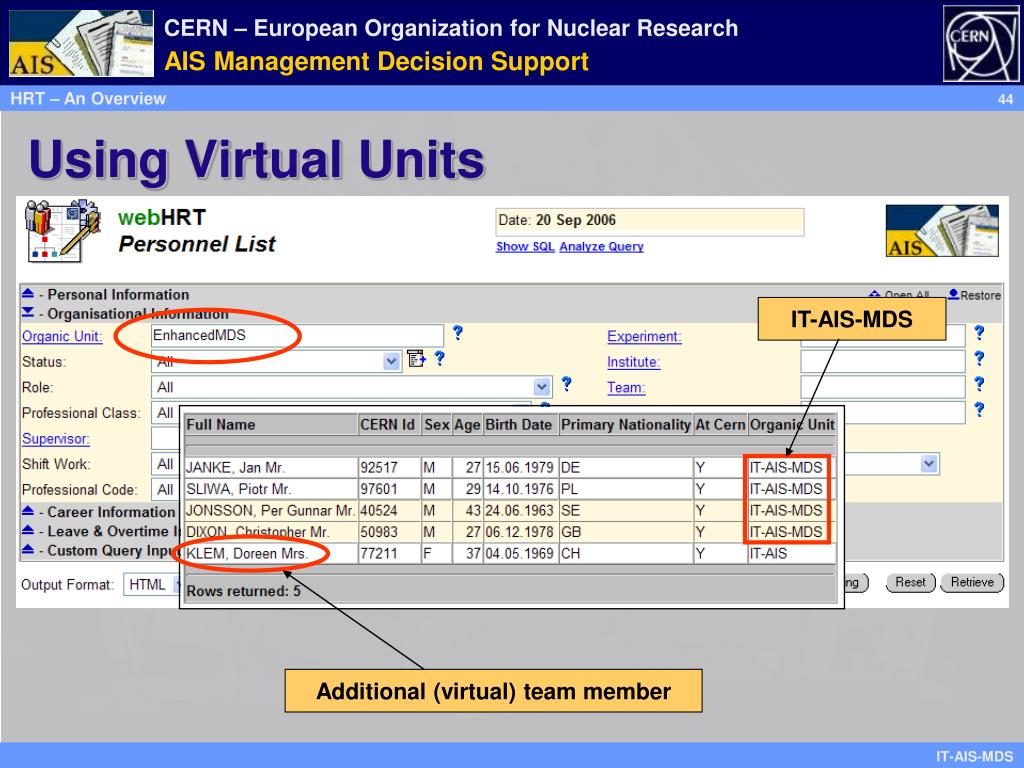Click the Date 20 Sep 2006 field
The image size is (1024, 768).
650,221
